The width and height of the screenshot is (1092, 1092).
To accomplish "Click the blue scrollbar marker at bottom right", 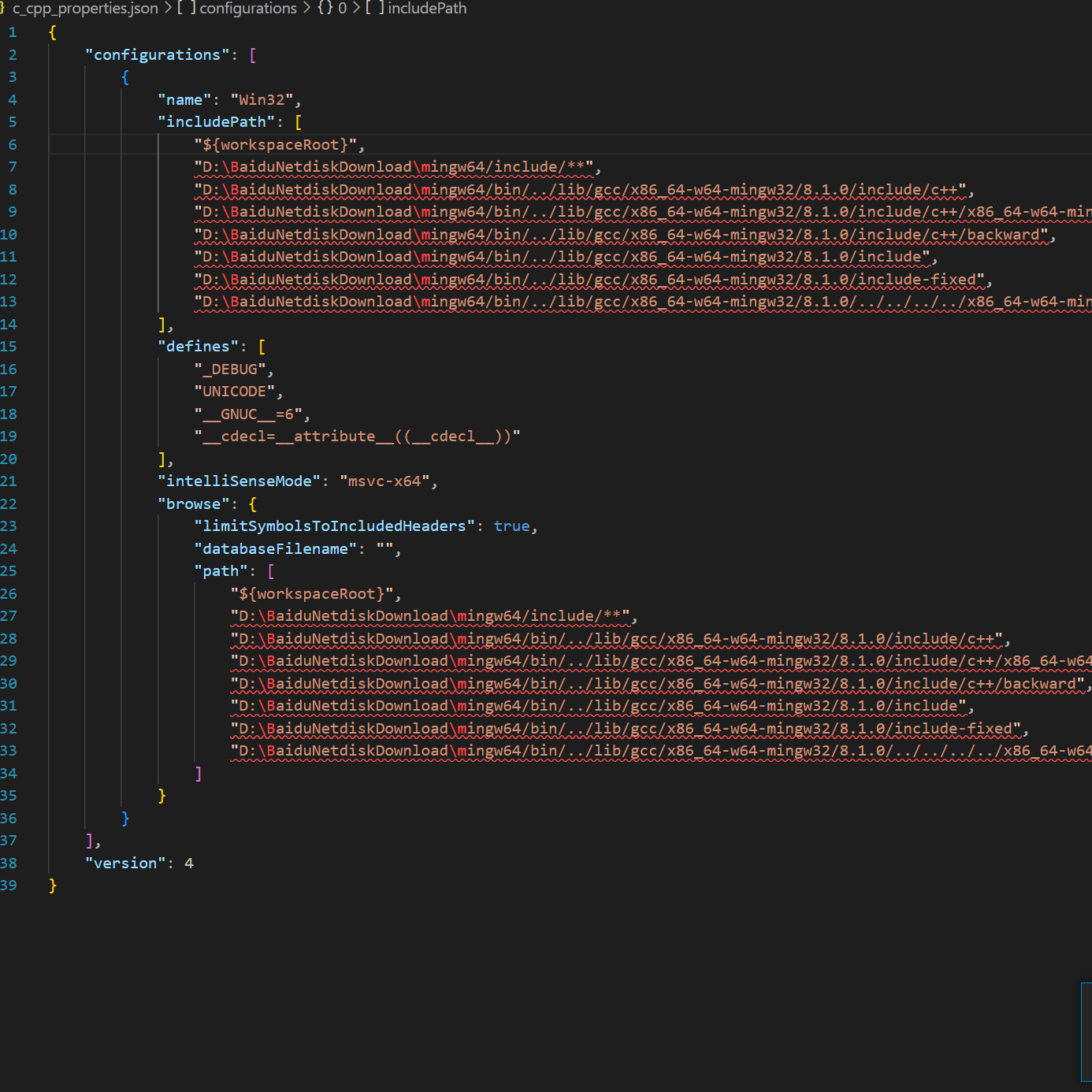I will [1086, 1031].
